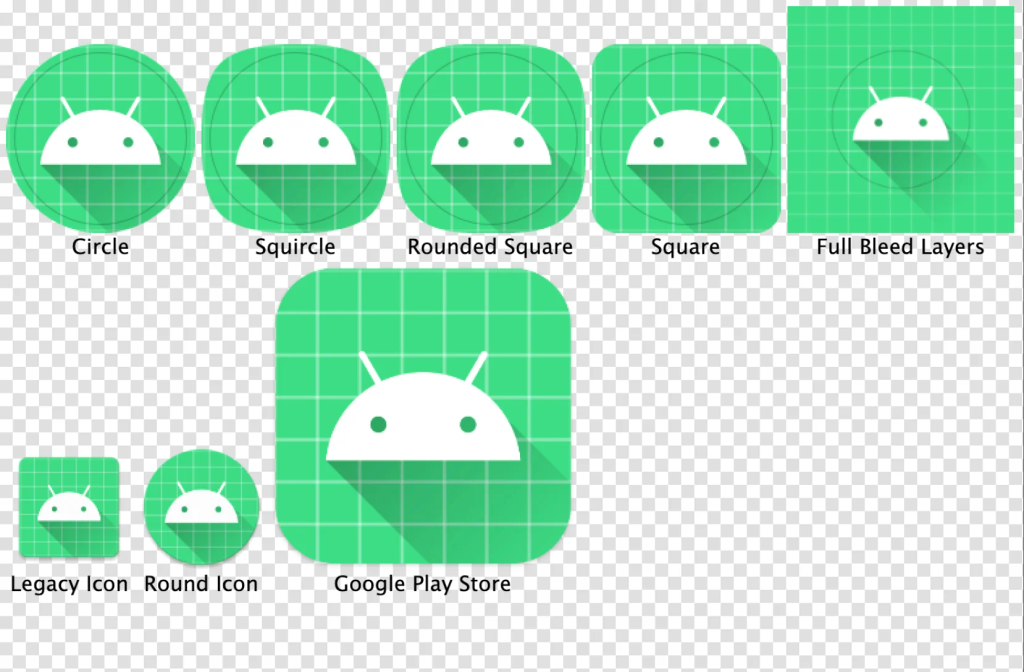The height and width of the screenshot is (672, 1024).
Task: Click the "Round Icon" label
Action: 201,584
